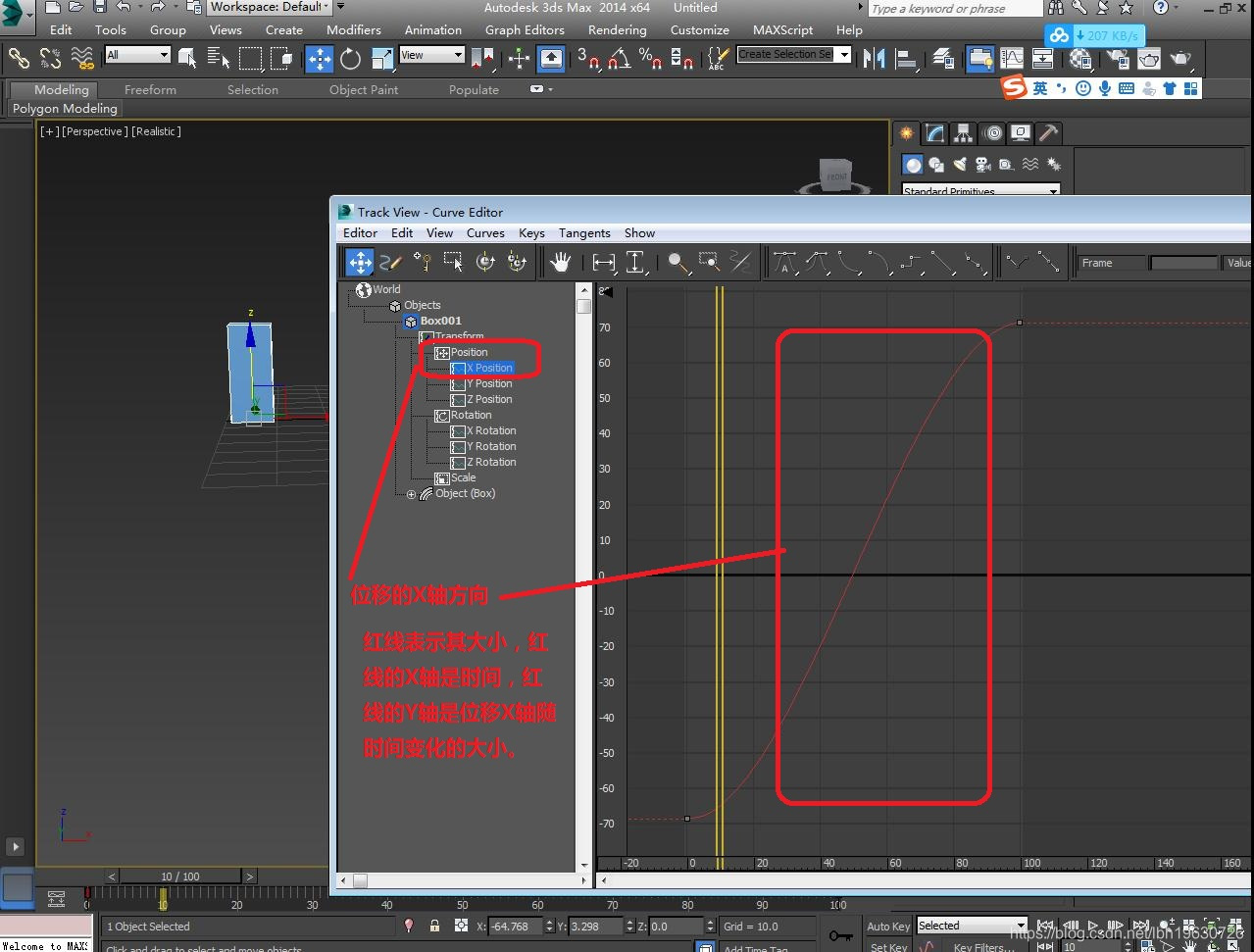Open the Graph Editors menu
The width and height of the screenshot is (1254, 952).
(x=525, y=30)
